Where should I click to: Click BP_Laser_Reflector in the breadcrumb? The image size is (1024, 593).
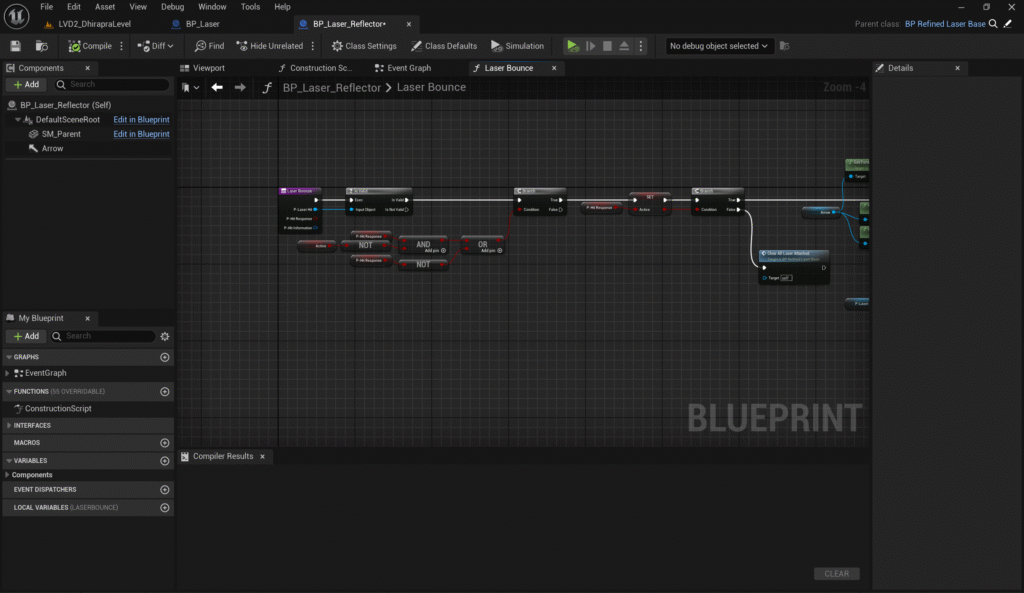click(x=332, y=88)
